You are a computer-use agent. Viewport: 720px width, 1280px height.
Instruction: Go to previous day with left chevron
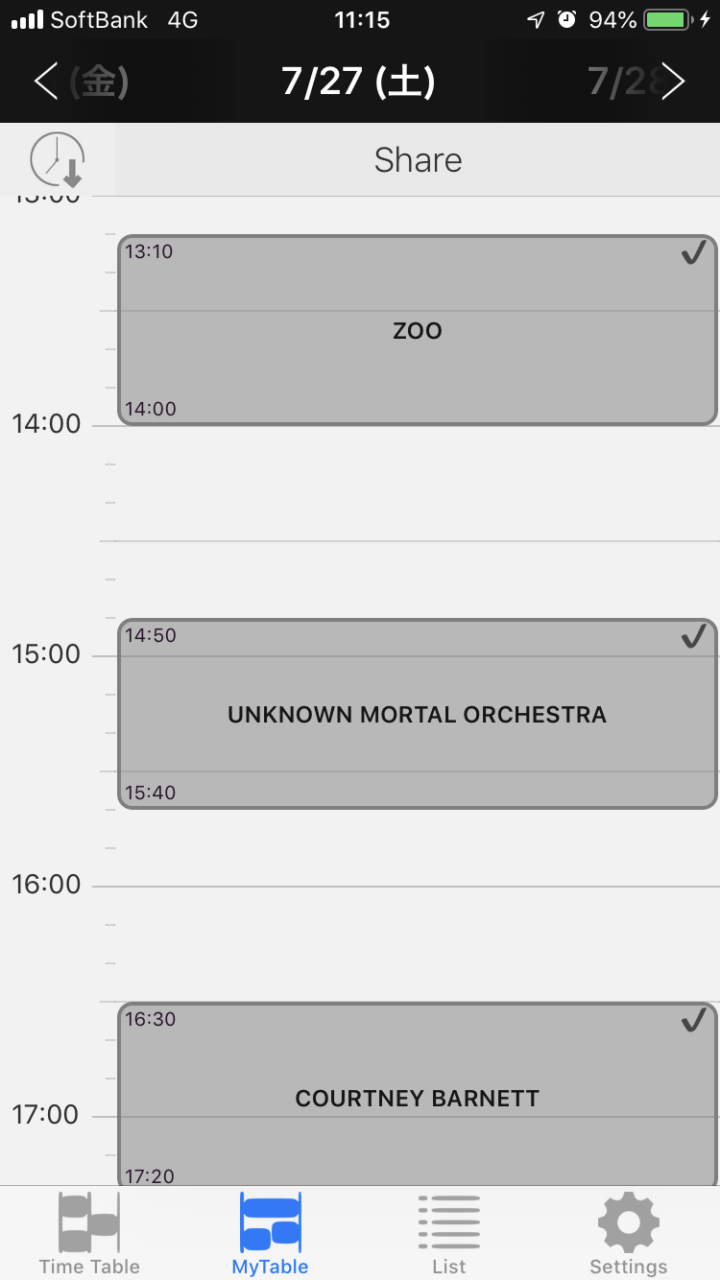[x=45, y=82]
